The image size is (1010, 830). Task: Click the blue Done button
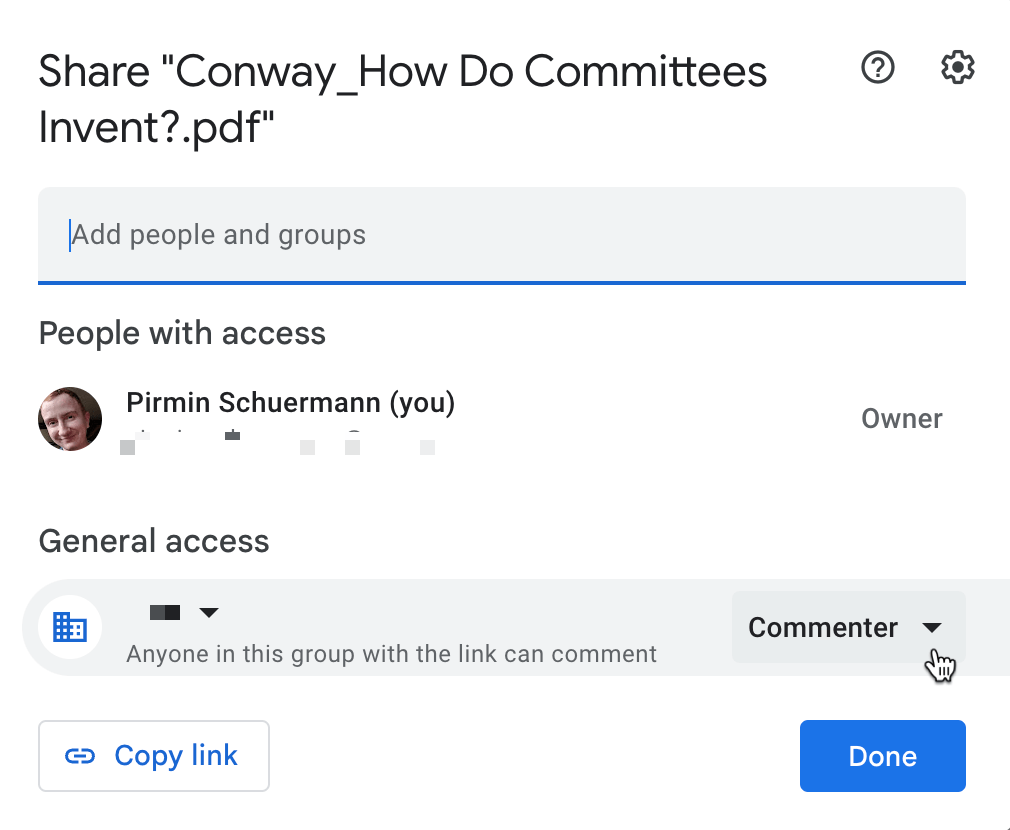(882, 756)
